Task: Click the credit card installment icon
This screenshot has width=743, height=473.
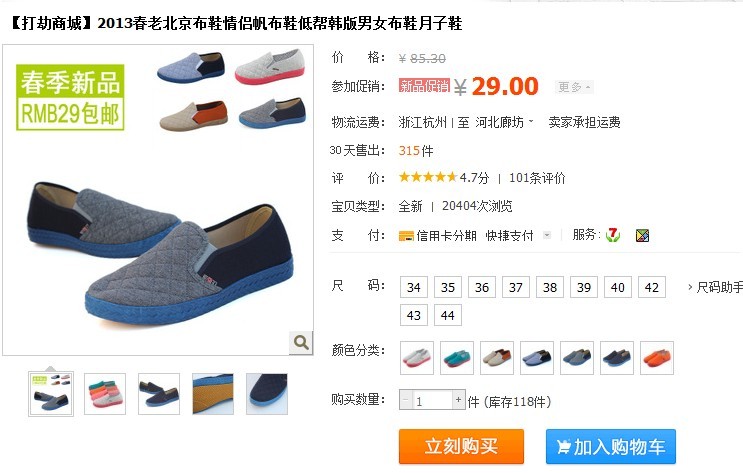Action: 406,236
